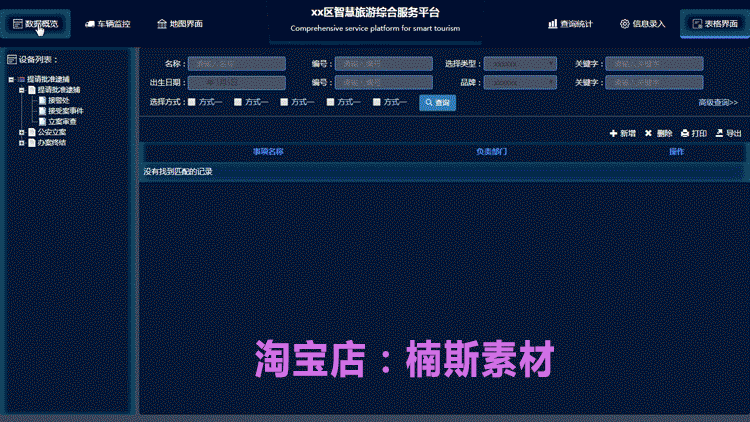Focus the 编号 field beside 名称
The height and width of the screenshot is (422, 750).
384,64
